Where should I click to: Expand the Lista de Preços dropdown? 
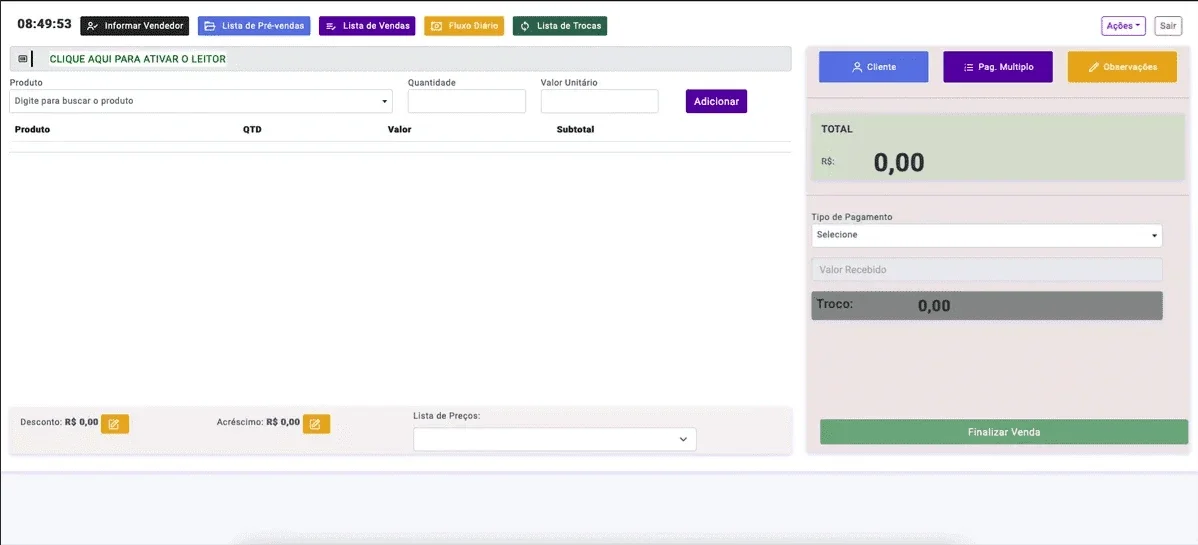(x=555, y=440)
